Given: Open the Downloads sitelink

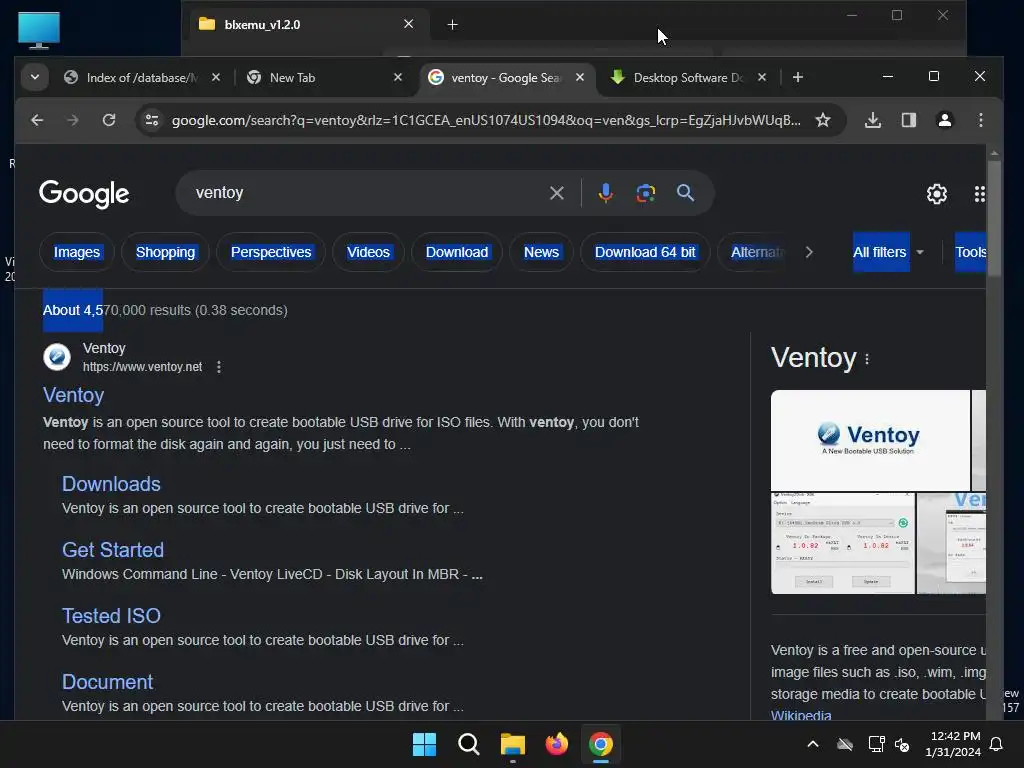Looking at the screenshot, I should pyautogui.click(x=111, y=484).
